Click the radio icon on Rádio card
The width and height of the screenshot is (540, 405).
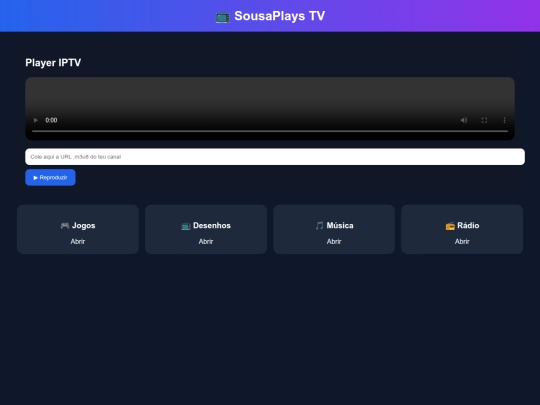pos(450,226)
